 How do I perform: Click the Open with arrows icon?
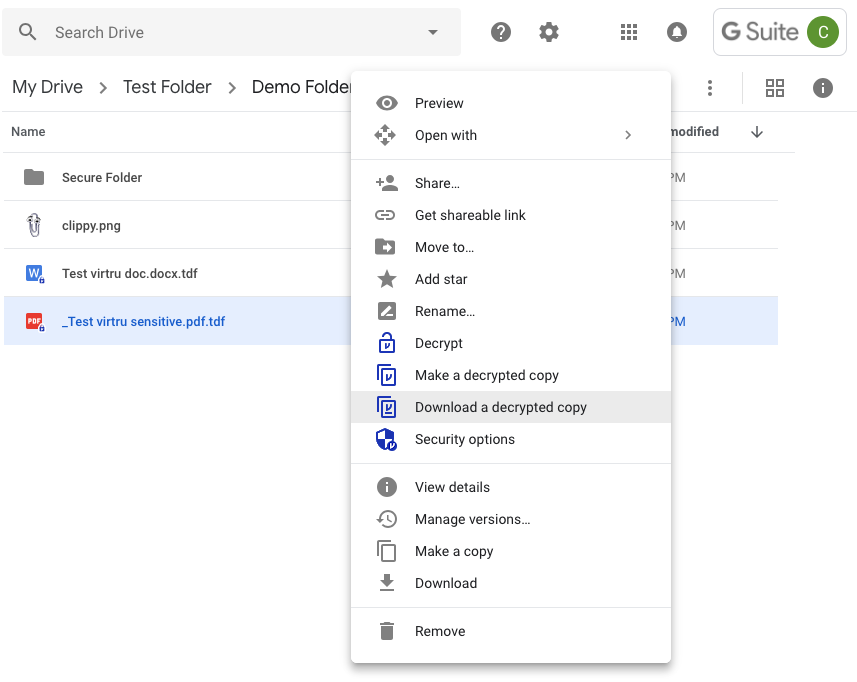[385, 135]
